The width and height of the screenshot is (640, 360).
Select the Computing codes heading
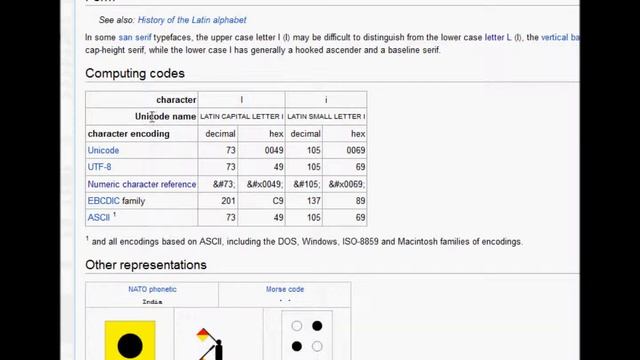click(x=135, y=73)
